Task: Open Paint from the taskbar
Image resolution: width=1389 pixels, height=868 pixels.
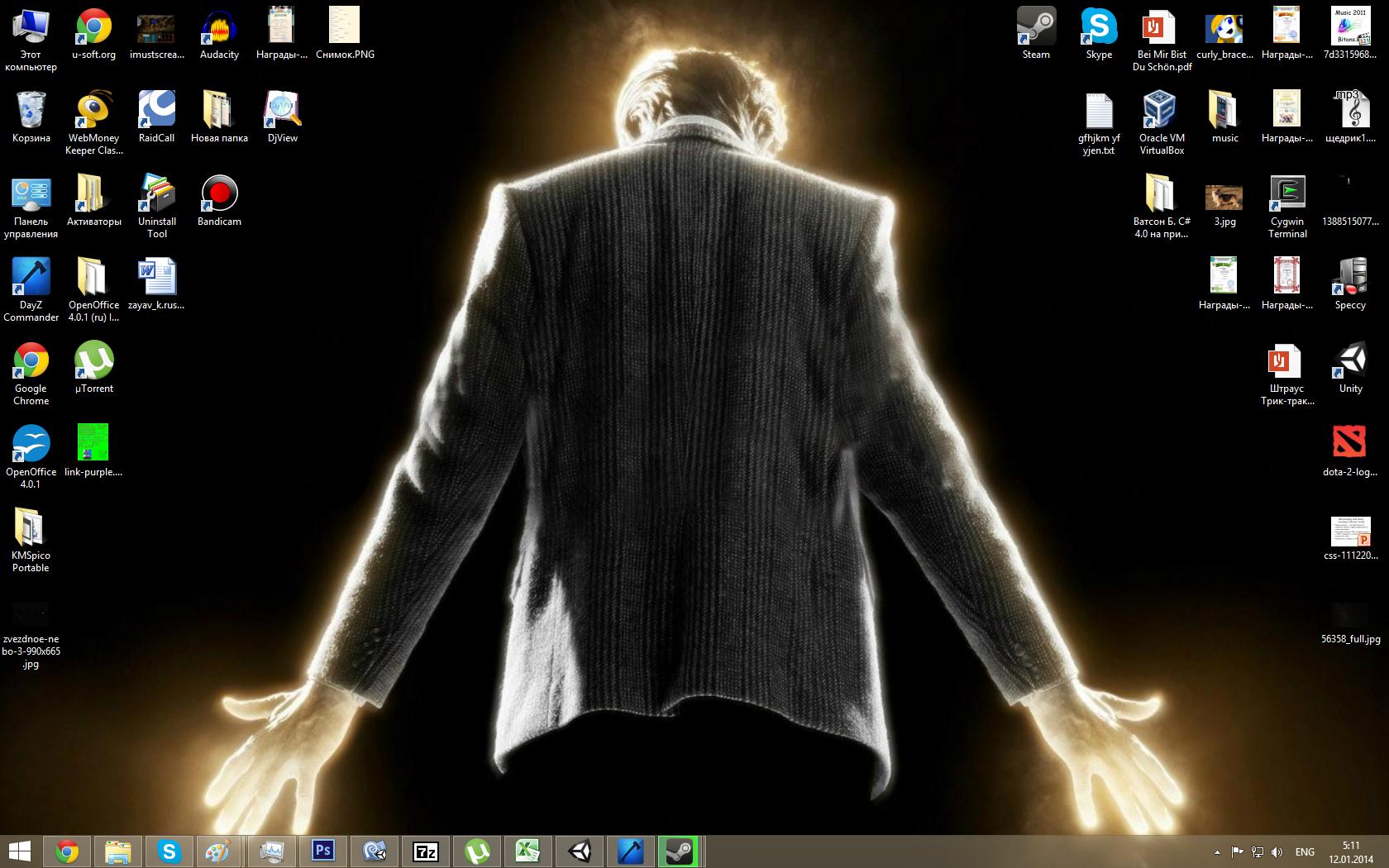Action: (221, 851)
